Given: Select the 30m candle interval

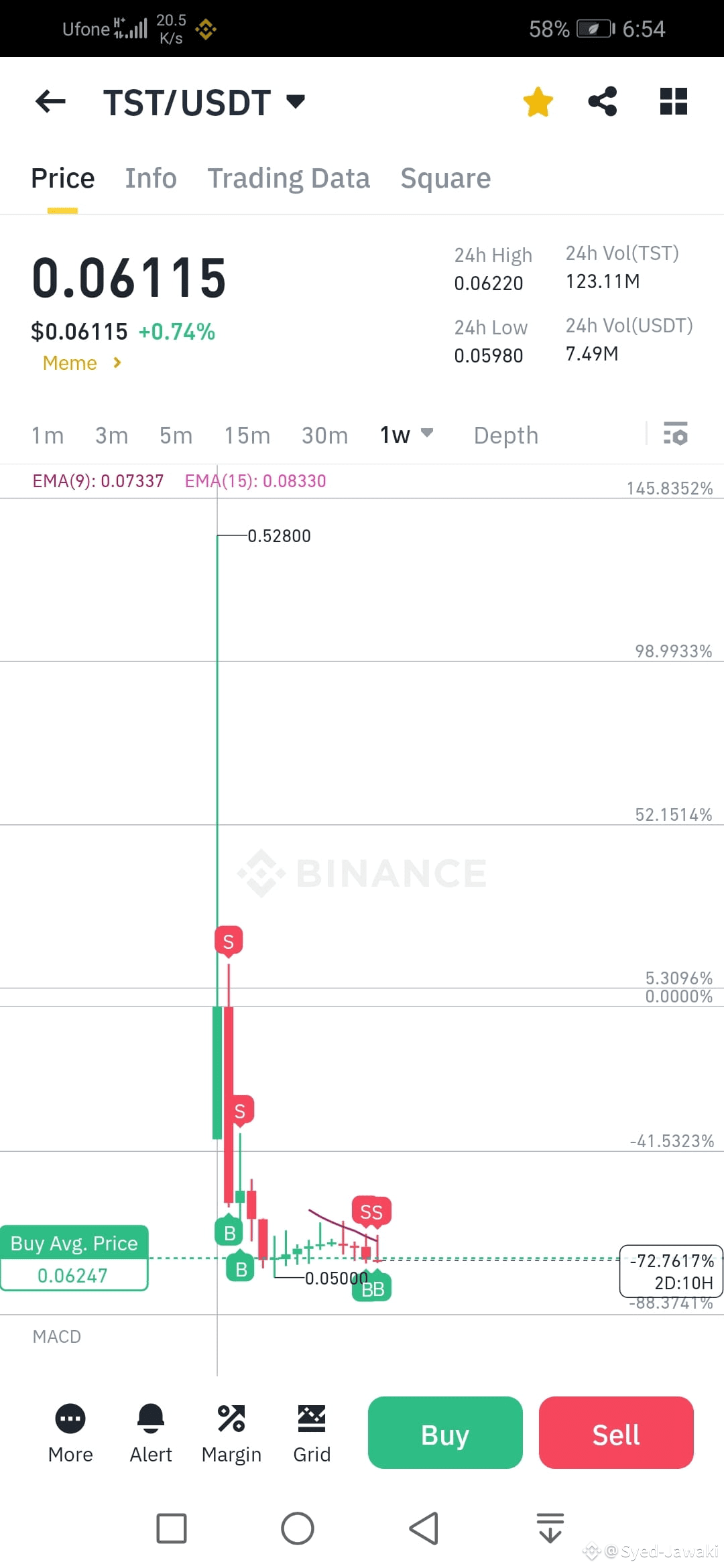Looking at the screenshot, I should click(324, 435).
